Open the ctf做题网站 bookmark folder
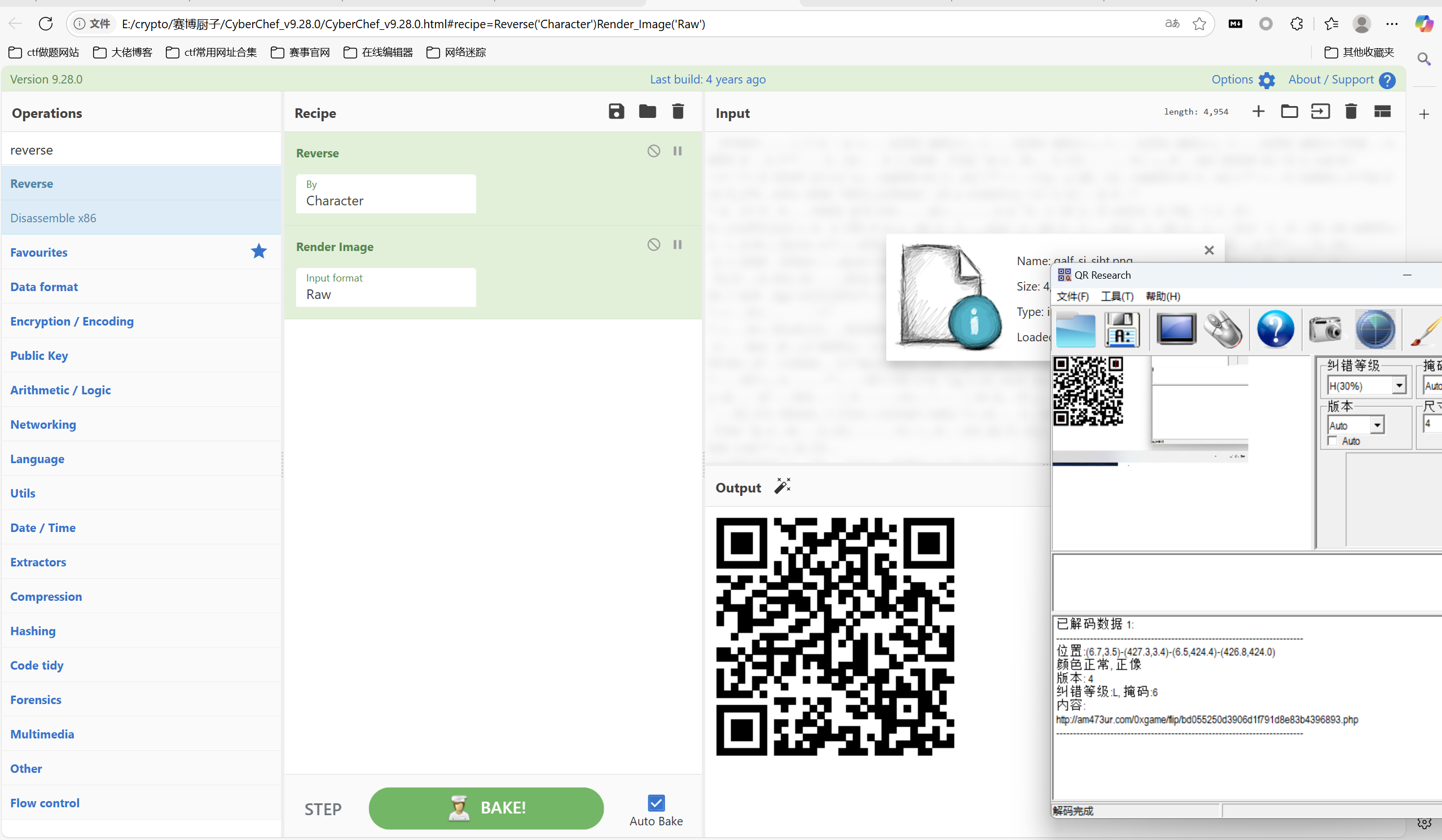This screenshot has width=1442, height=840. 44,52
